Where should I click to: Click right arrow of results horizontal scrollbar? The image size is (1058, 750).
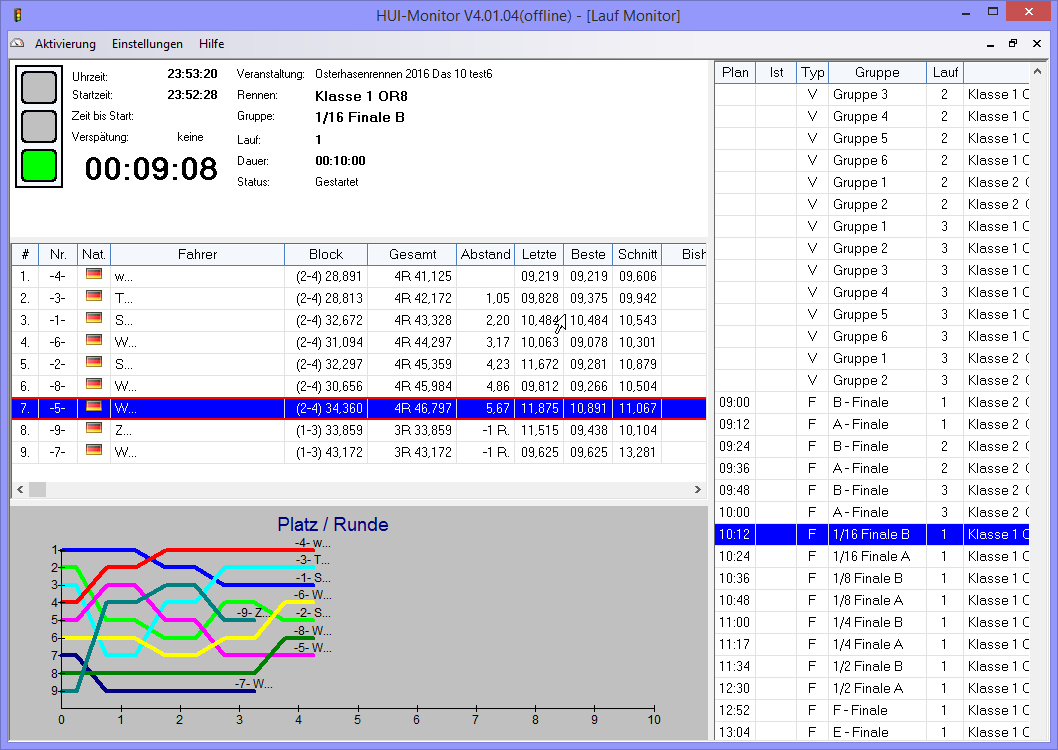[698, 490]
